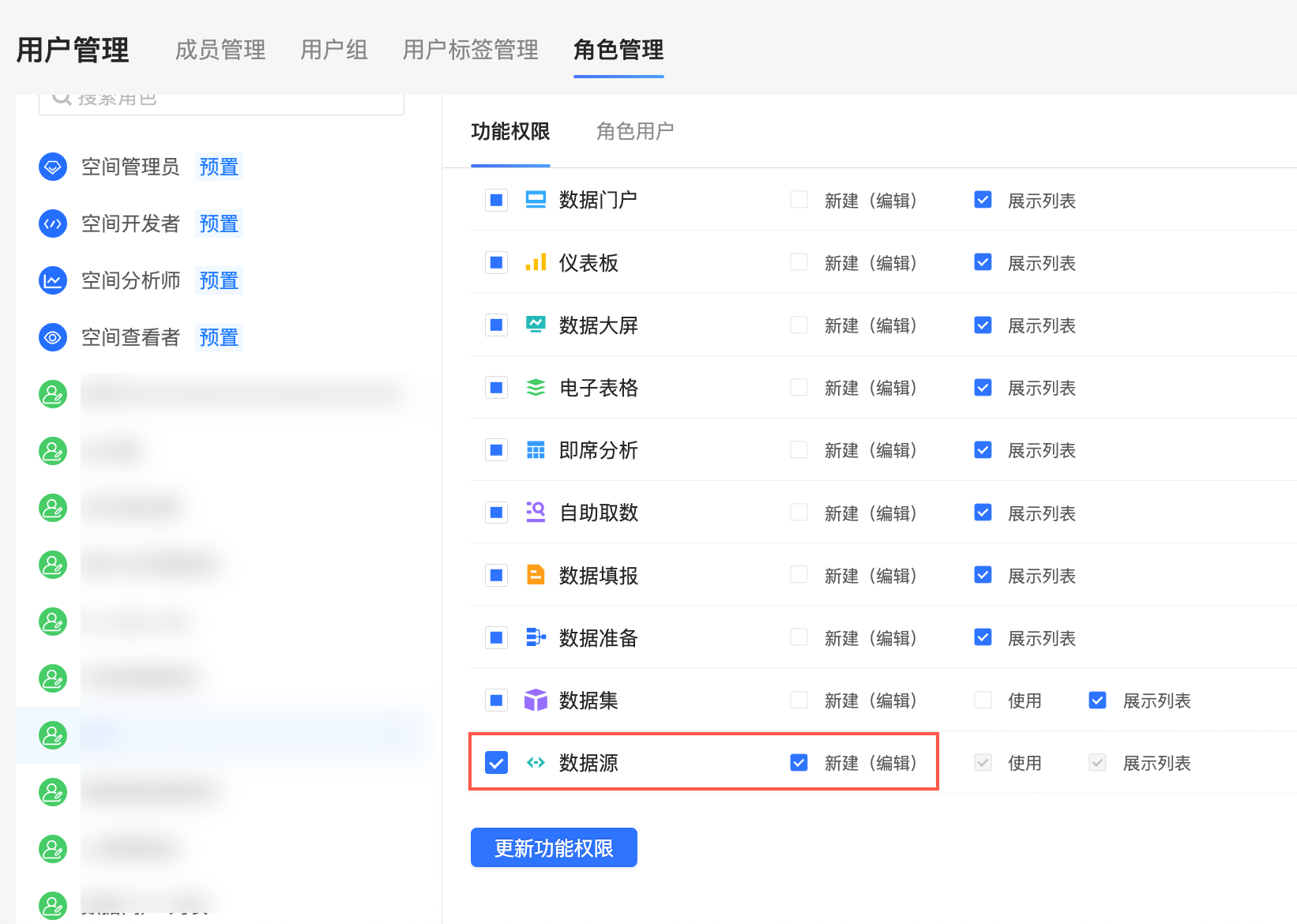Click the 自助取数 search icon
1297x924 pixels.
click(536, 513)
